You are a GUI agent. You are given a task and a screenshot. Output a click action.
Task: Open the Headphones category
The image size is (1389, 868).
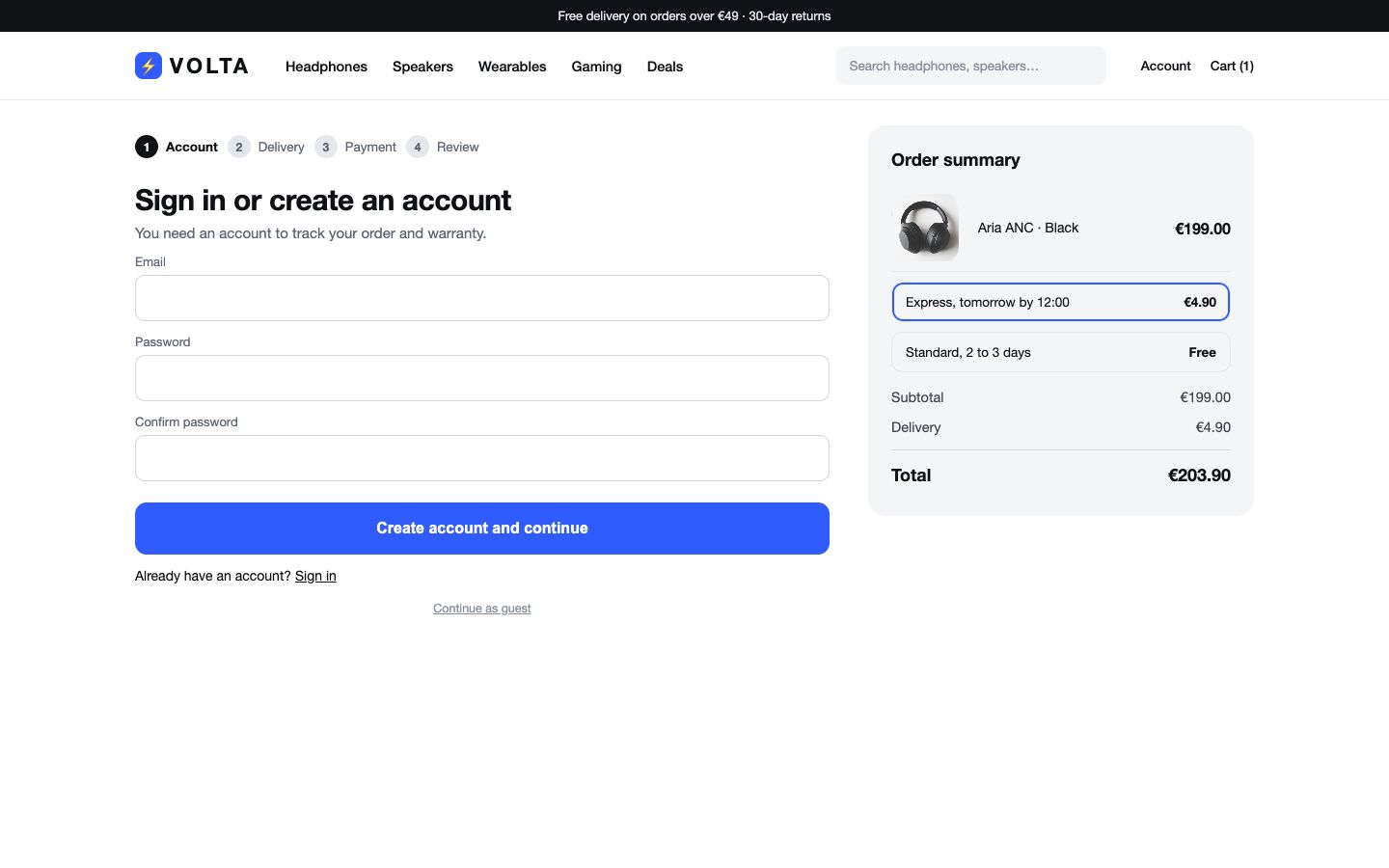pos(326,67)
